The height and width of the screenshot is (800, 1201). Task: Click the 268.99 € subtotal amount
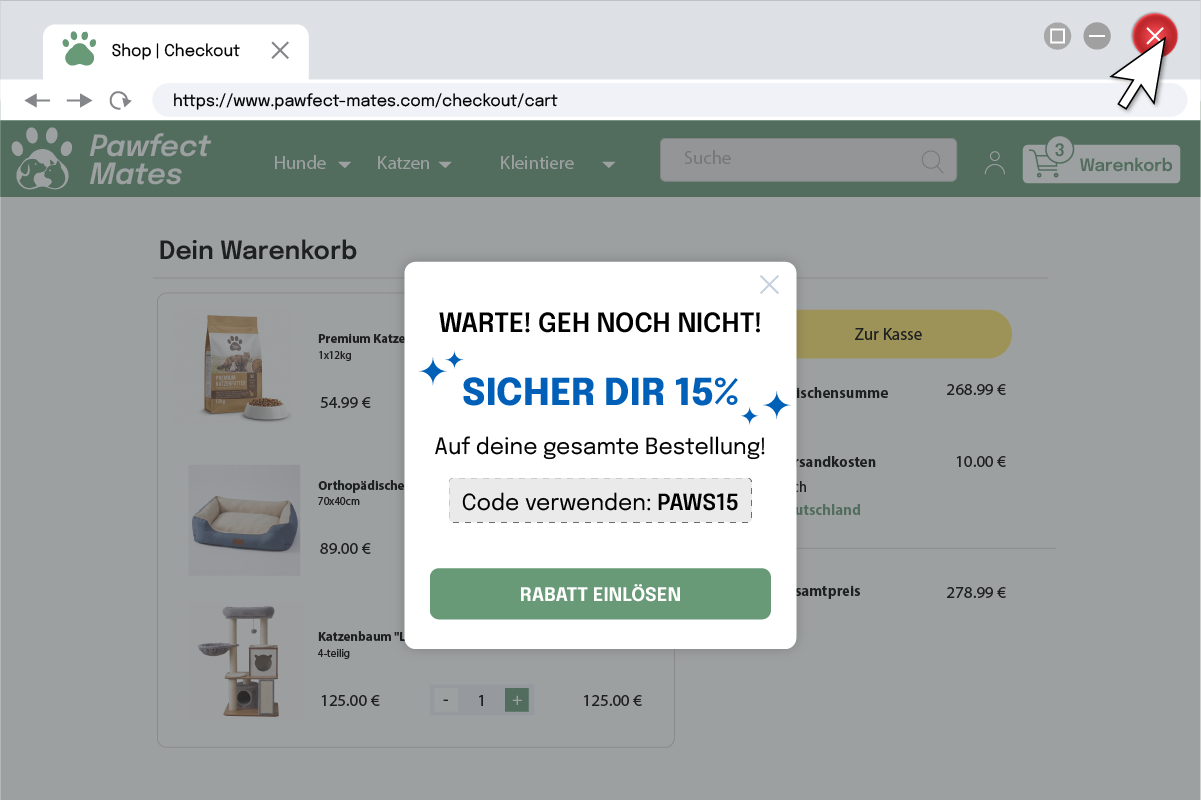coord(976,390)
